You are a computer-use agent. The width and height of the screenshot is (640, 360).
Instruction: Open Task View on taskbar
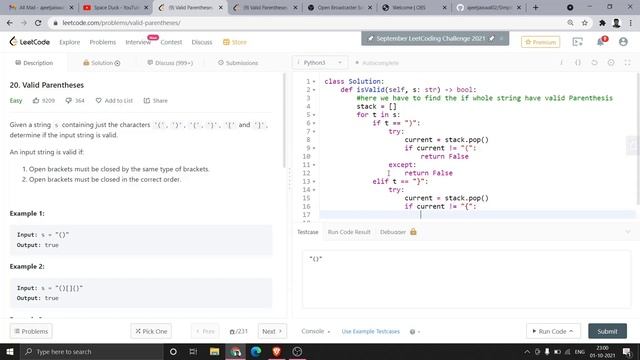[x=193, y=351]
